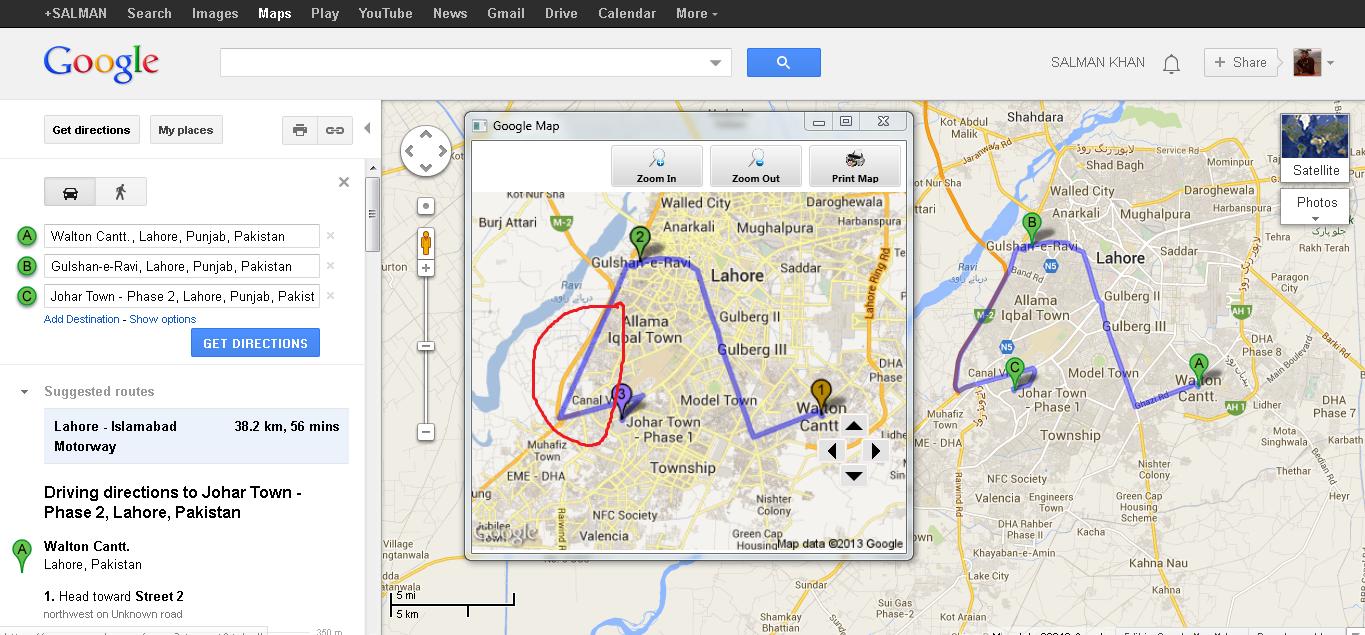Click the Add Destination link
1365x635 pixels.
[81, 319]
